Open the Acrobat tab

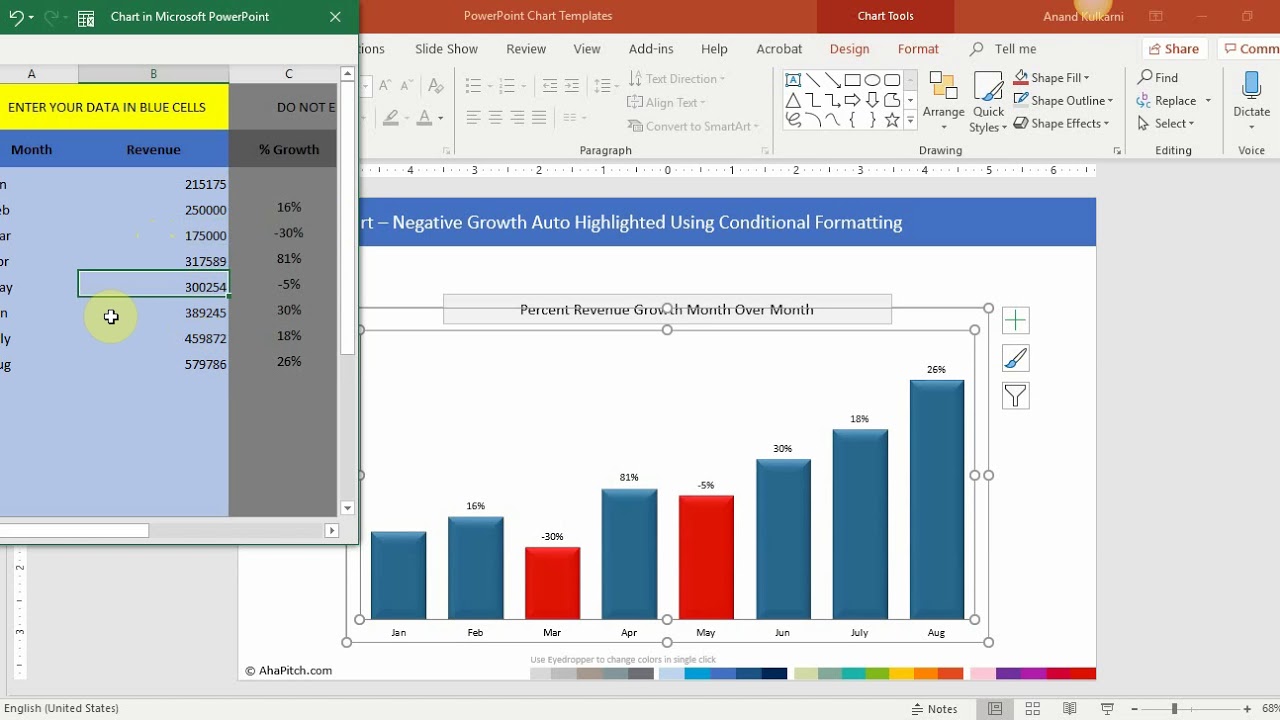[779, 48]
